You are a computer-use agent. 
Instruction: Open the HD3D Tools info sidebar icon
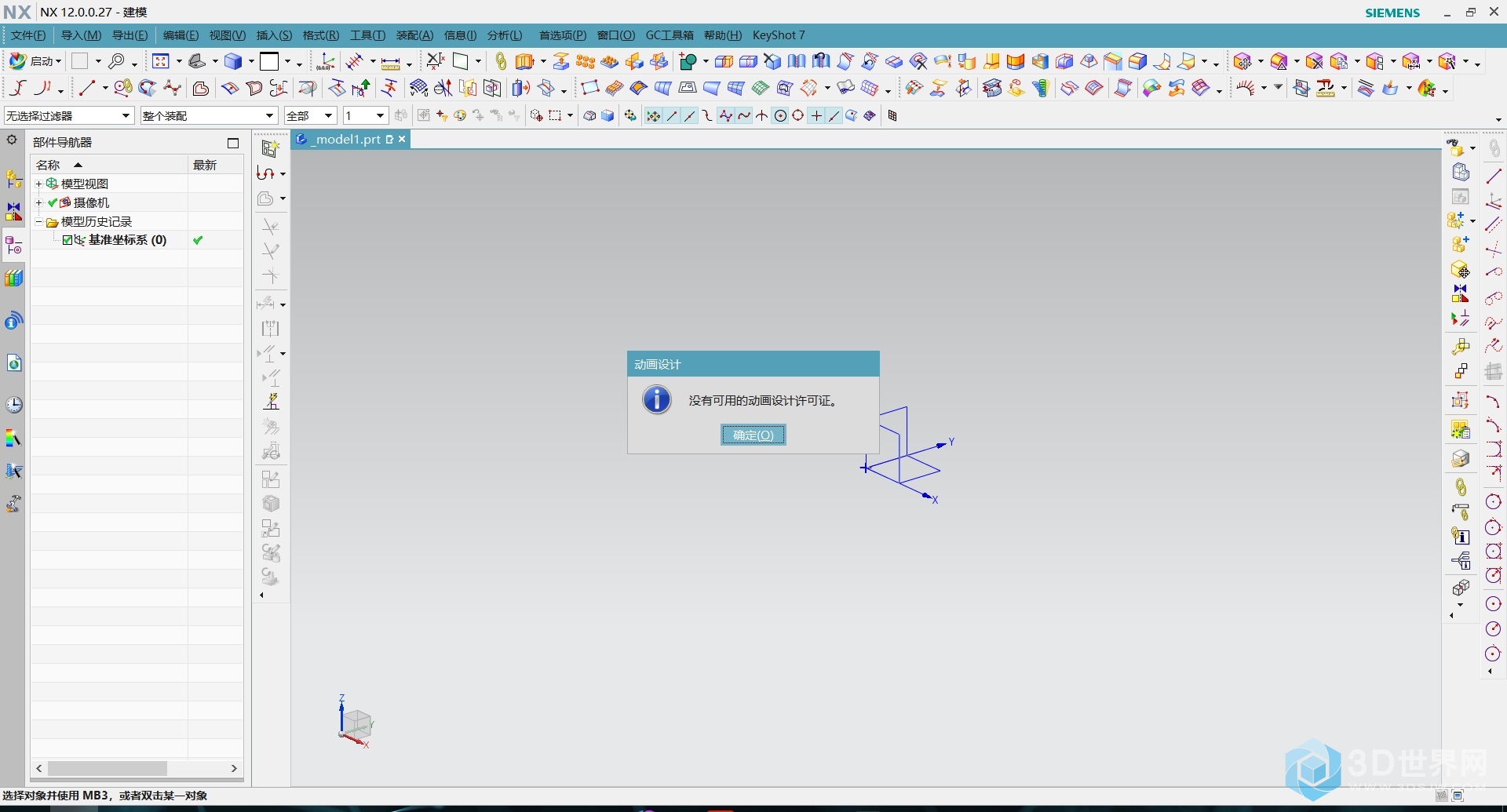14,321
